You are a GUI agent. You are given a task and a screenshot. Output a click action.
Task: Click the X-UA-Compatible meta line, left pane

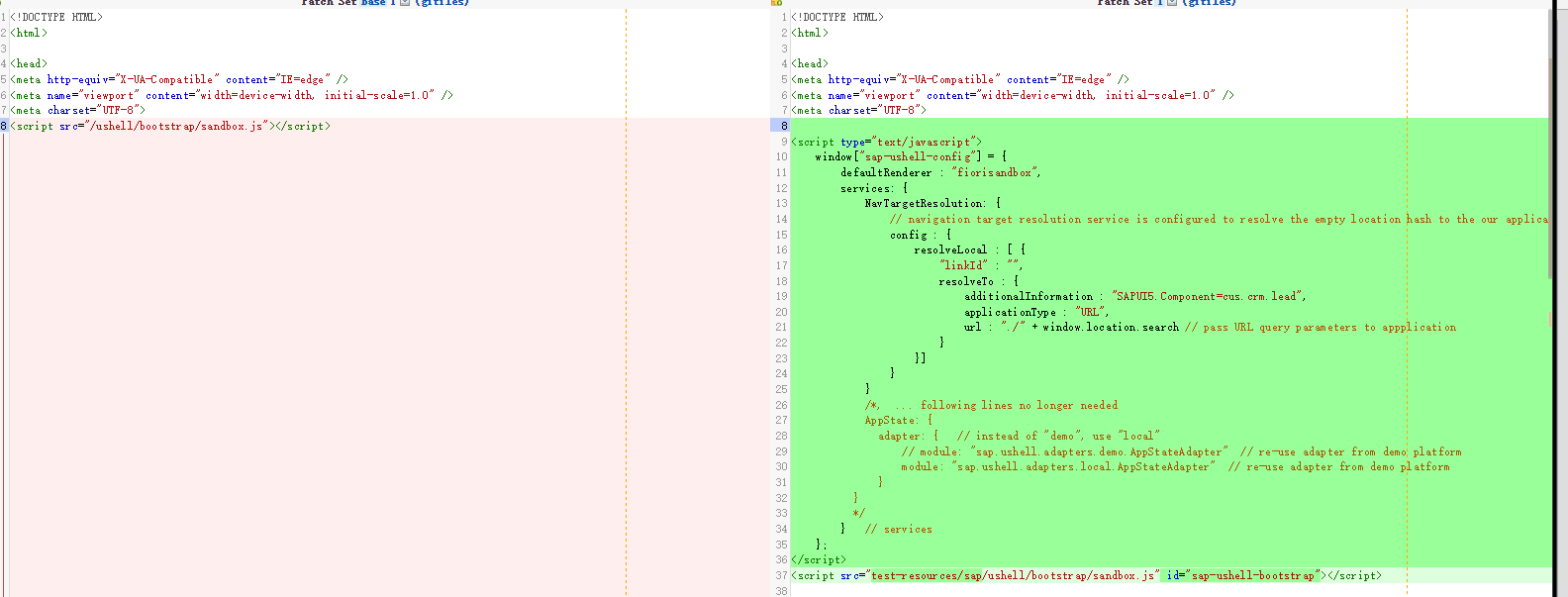[x=179, y=79]
